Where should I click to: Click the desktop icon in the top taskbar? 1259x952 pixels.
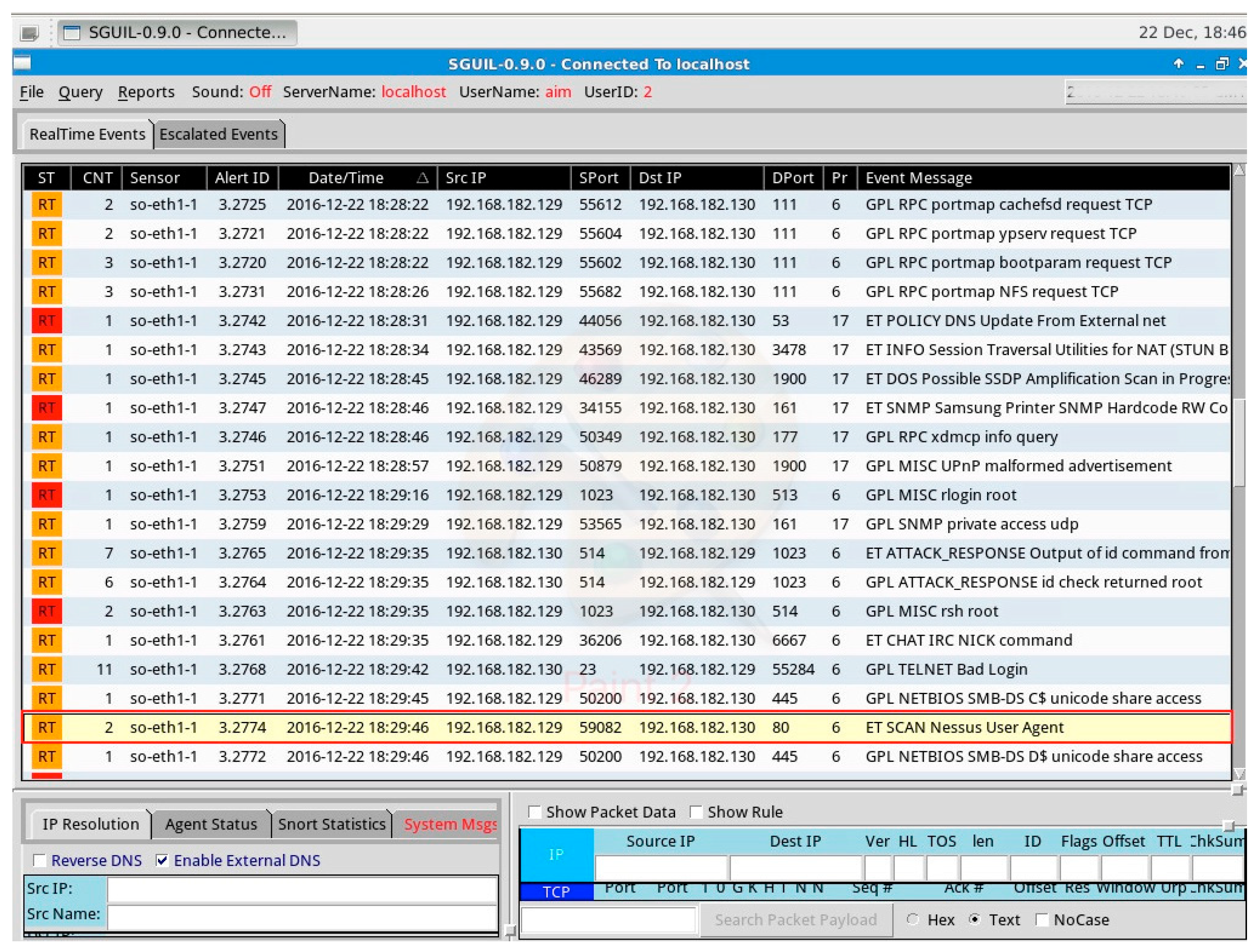coord(30,33)
